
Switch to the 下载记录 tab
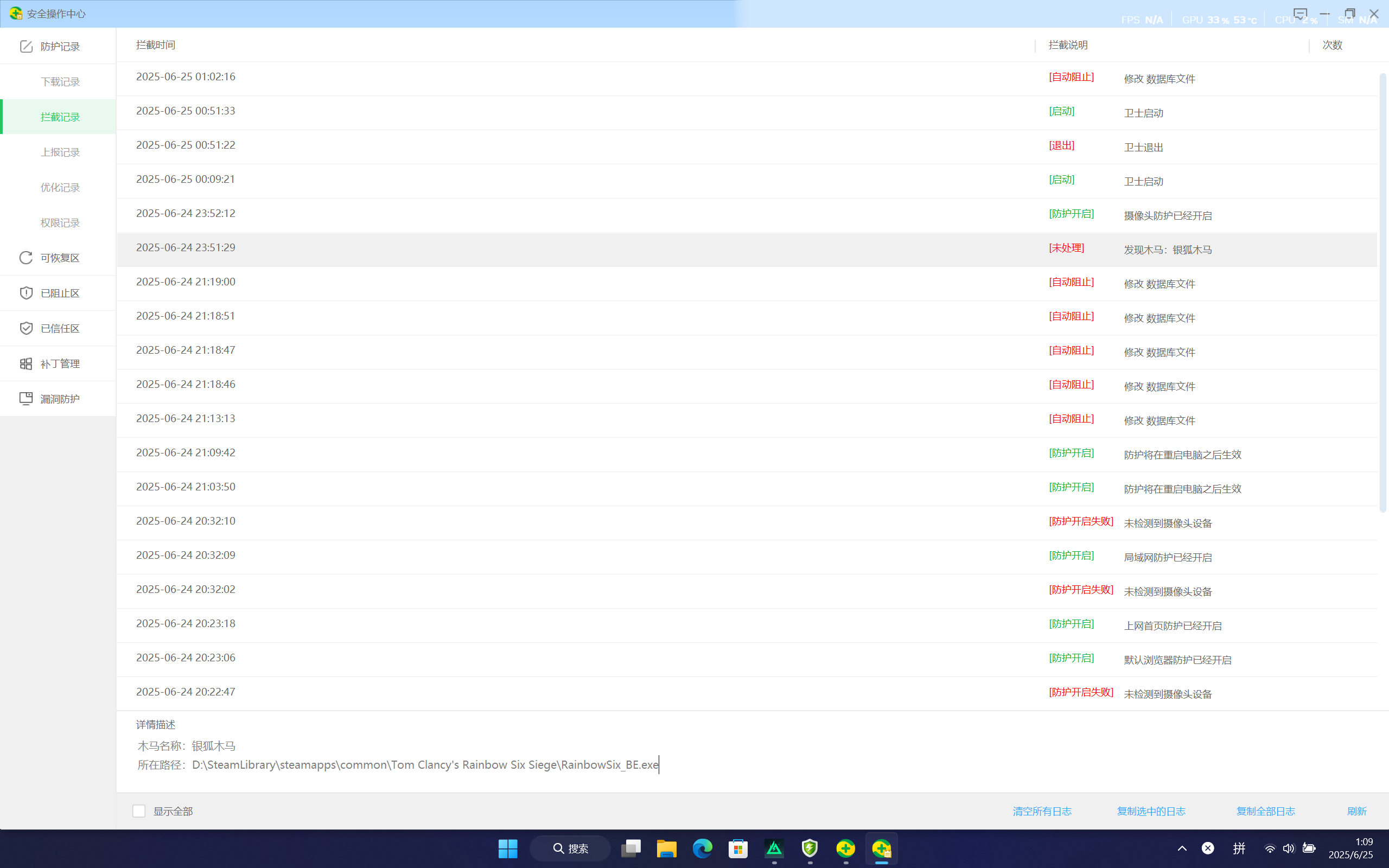pyautogui.click(x=60, y=81)
